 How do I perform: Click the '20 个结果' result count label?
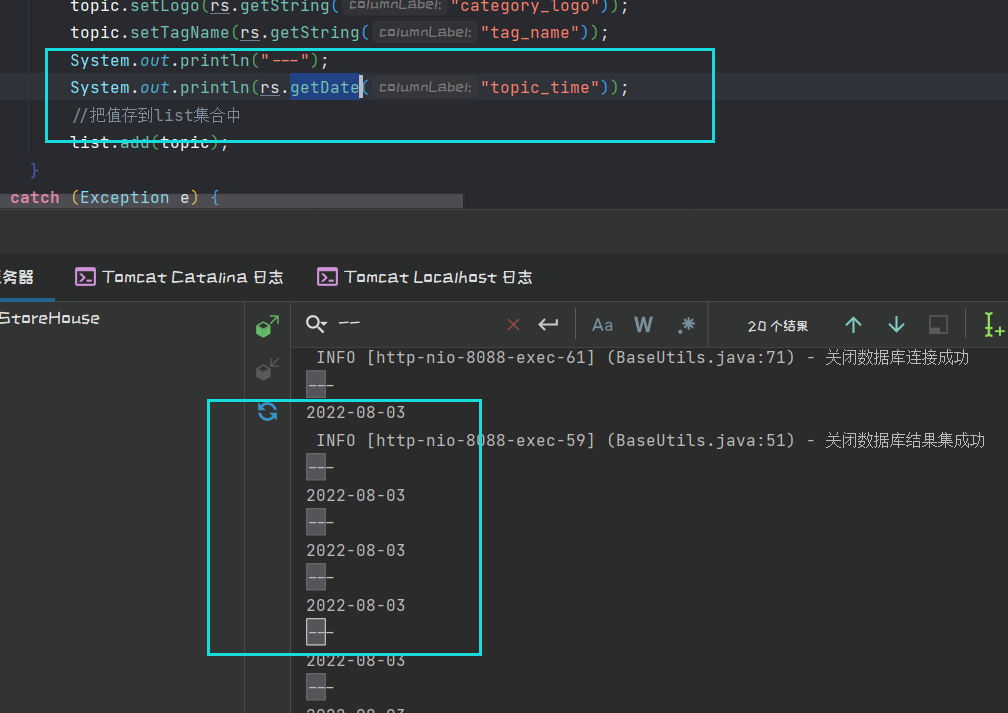pos(777,326)
